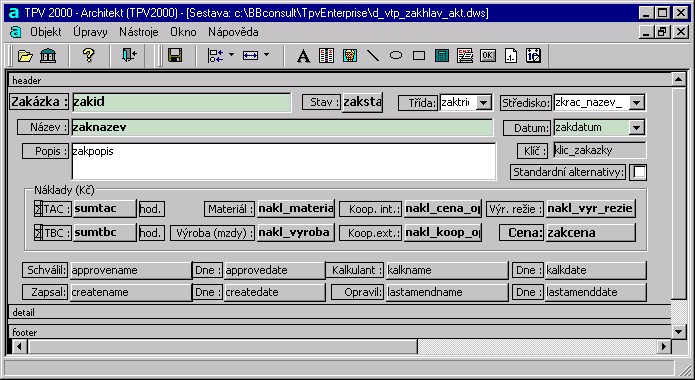
Task: Click the detail band header bar
Action: tap(340, 312)
